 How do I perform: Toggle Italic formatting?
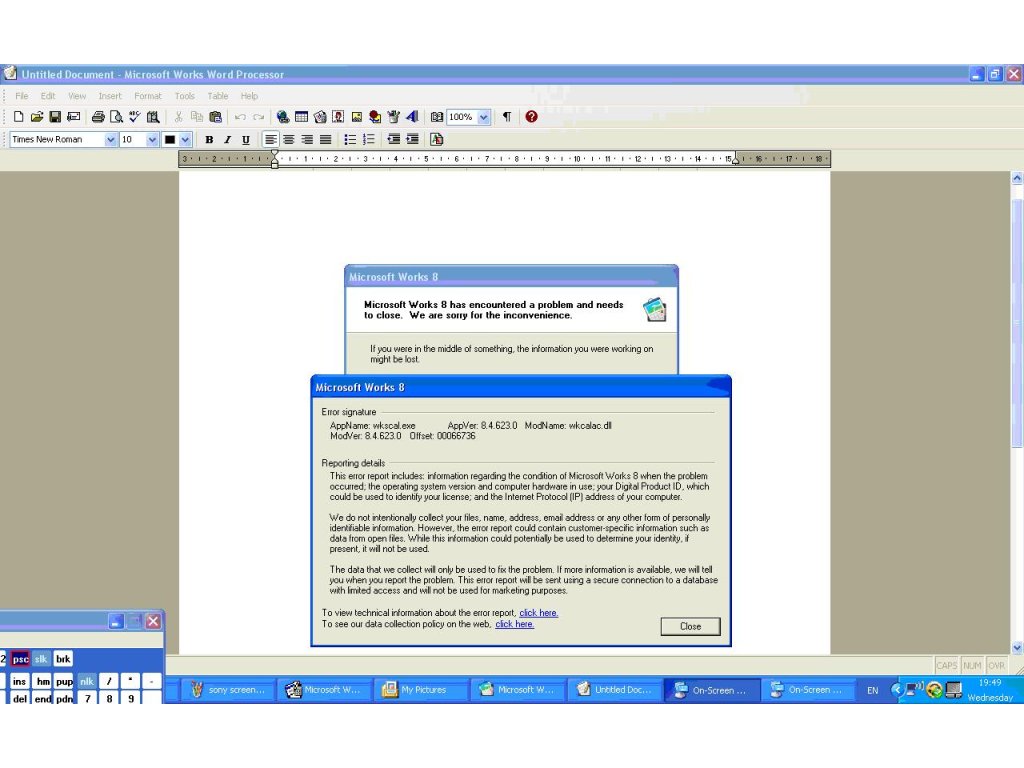click(x=227, y=139)
